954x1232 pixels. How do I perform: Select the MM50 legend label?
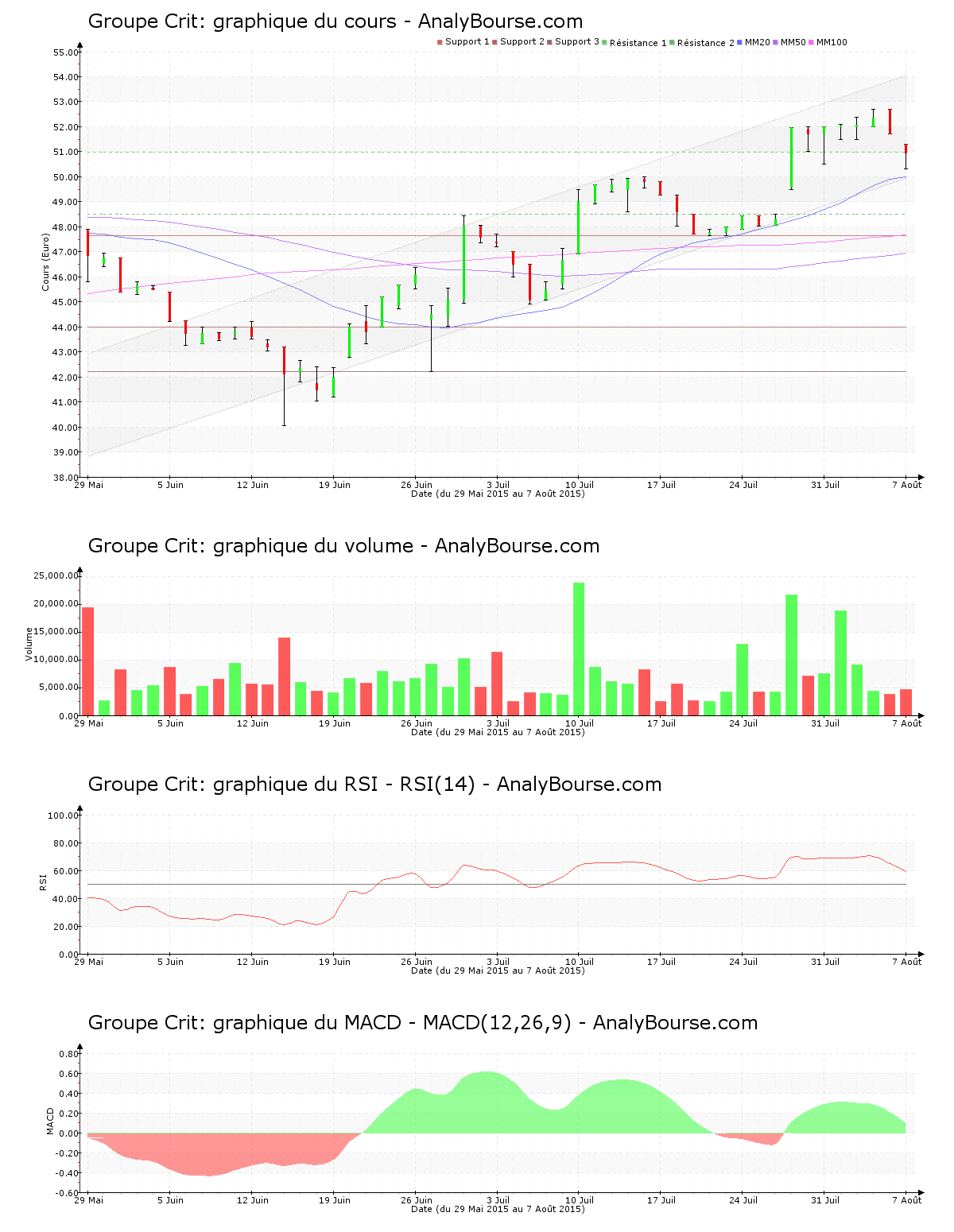(793, 42)
